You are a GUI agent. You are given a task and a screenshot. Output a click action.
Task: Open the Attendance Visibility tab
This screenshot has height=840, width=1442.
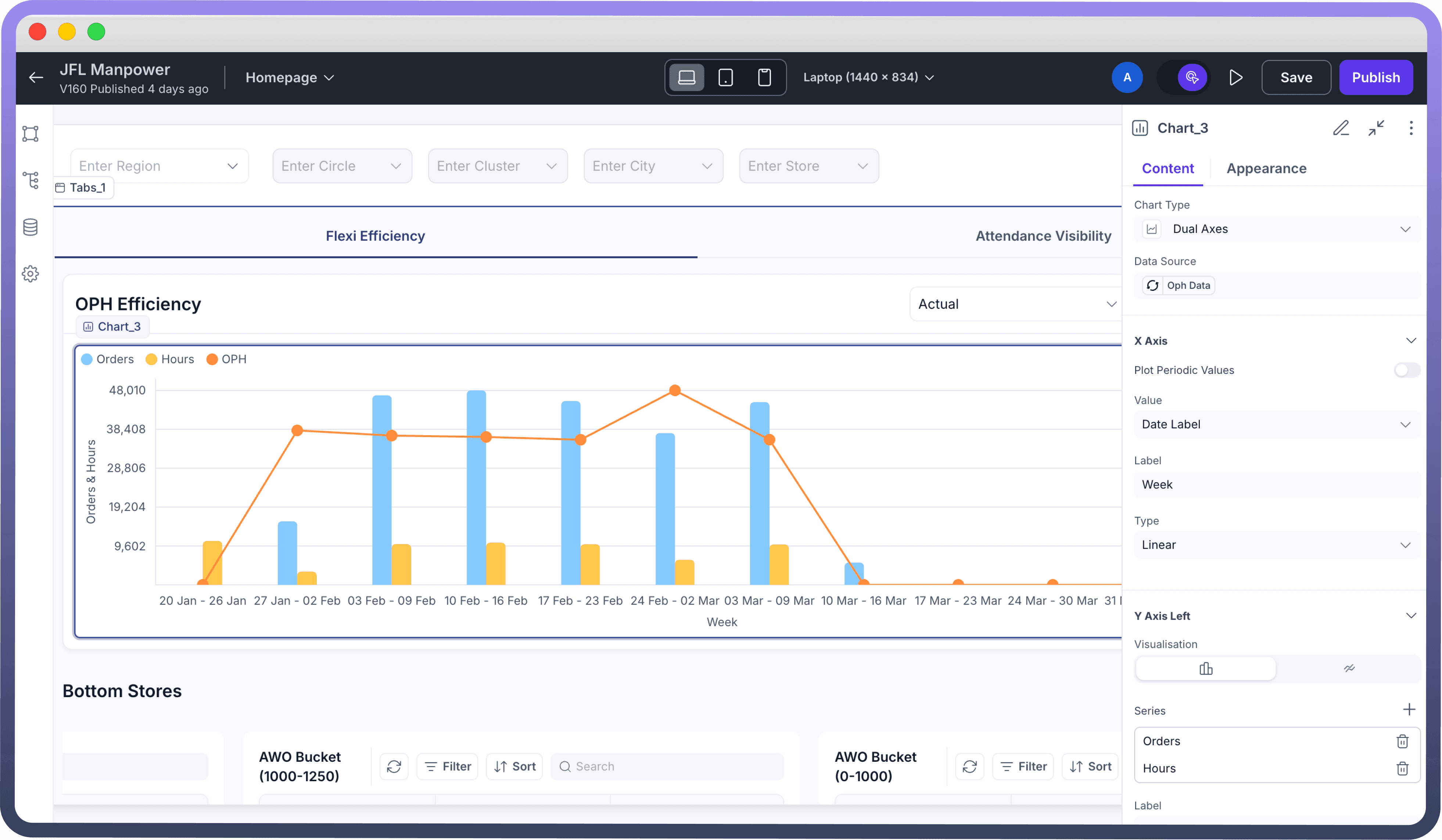coord(1043,235)
